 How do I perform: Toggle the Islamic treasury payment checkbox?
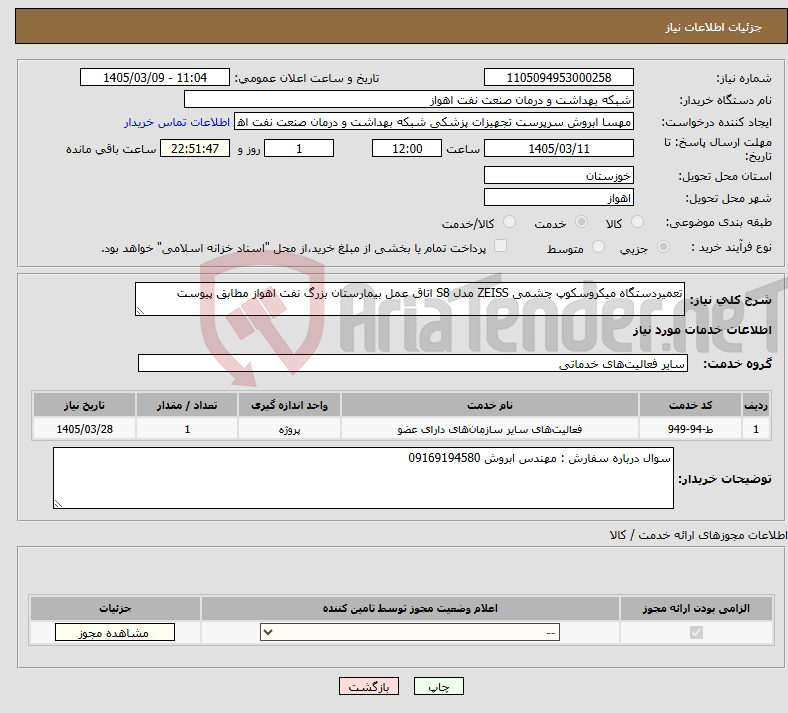[x=501, y=246]
